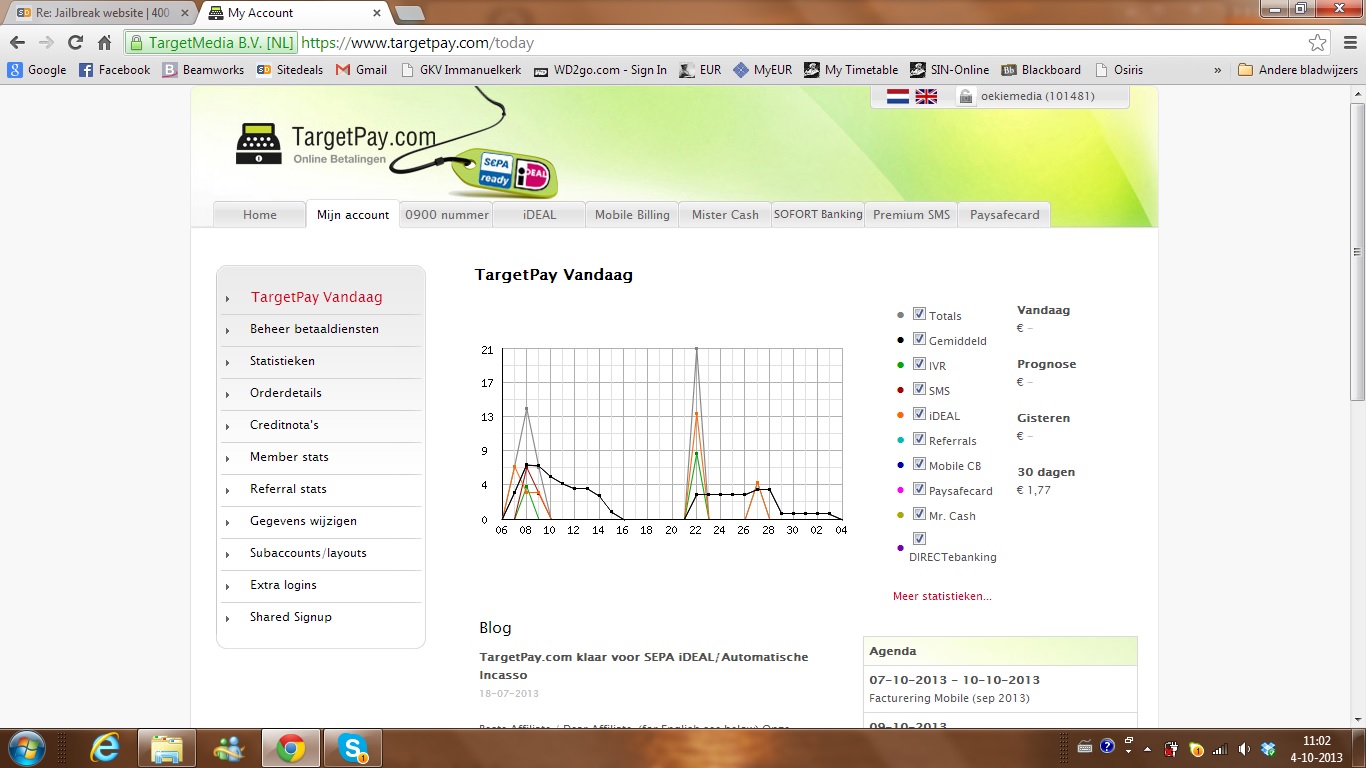The image size is (1366, 768).
Task: Launch Internet Explorer from taskbar
Action: pyautogui.click(x=105, y=748)
